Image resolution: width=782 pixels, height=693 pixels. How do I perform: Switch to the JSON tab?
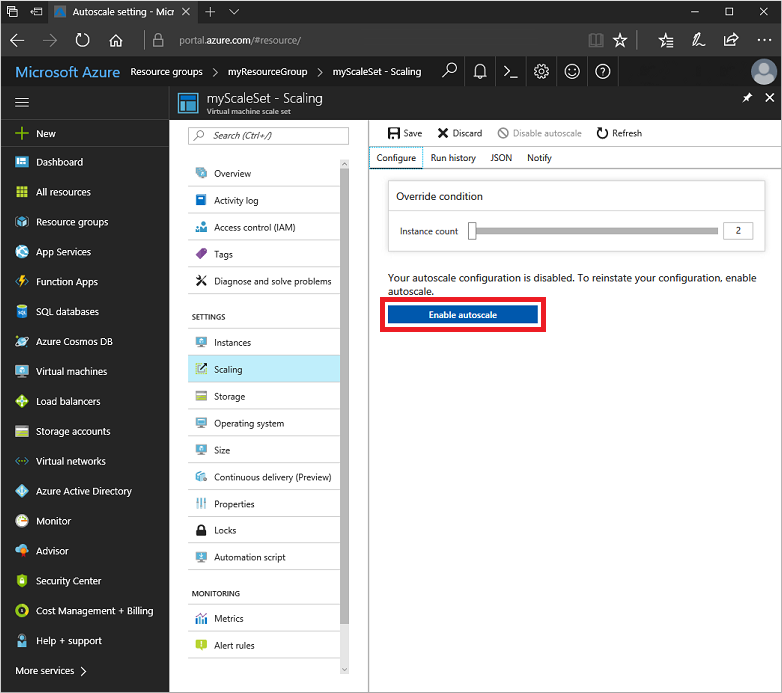coord(501,158)
